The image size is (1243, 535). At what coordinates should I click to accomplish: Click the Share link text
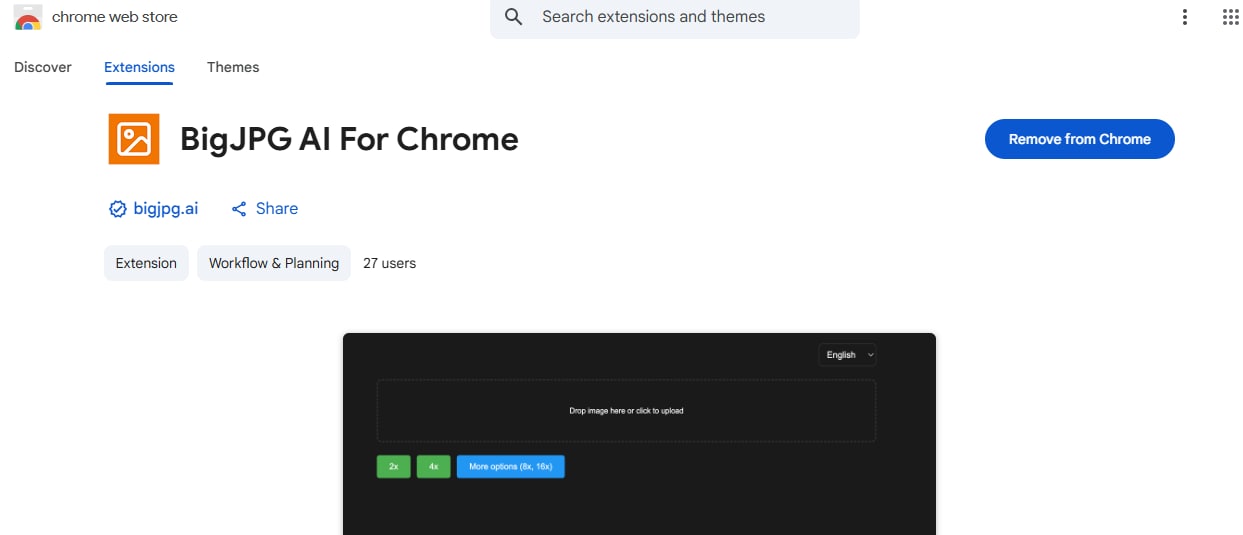277,209
